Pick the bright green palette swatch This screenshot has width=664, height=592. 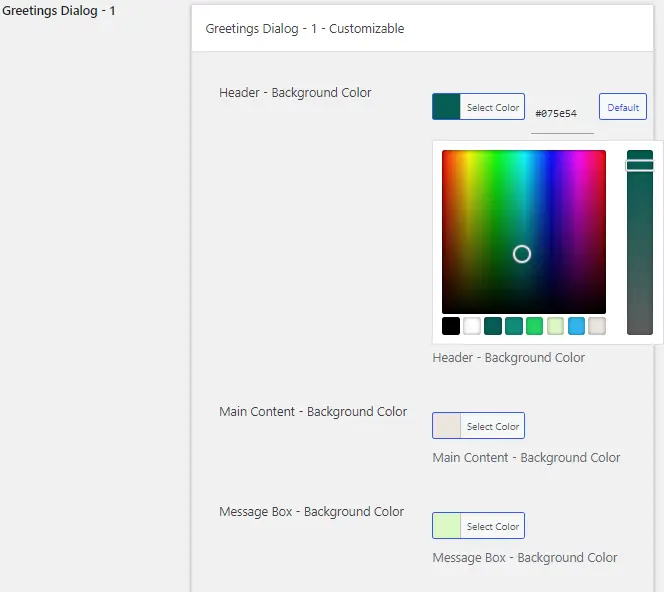pyautogui.click(x=534, y=326)
